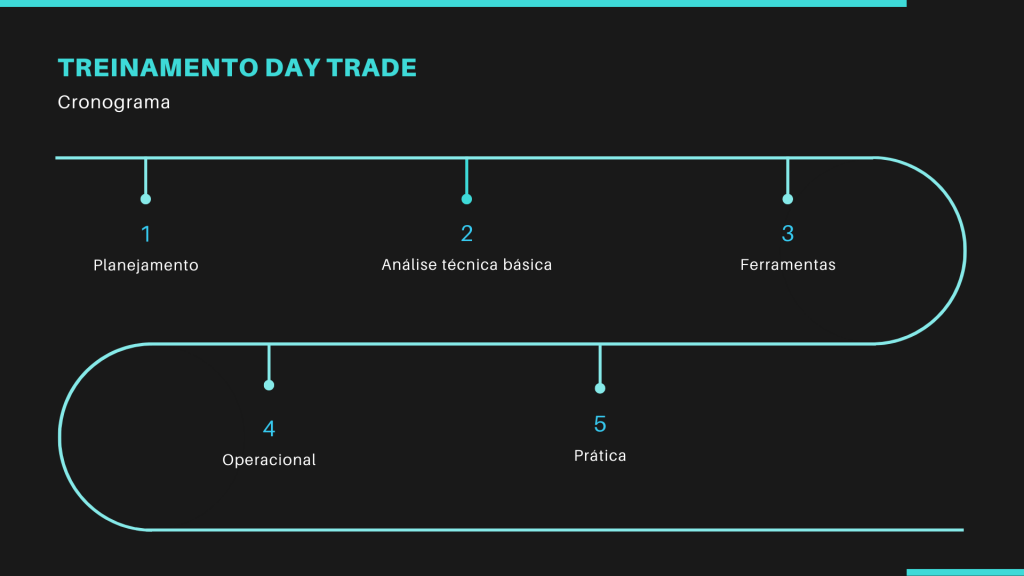
Task: Click the Cronograma subtitle text
Action: [114, 103]
